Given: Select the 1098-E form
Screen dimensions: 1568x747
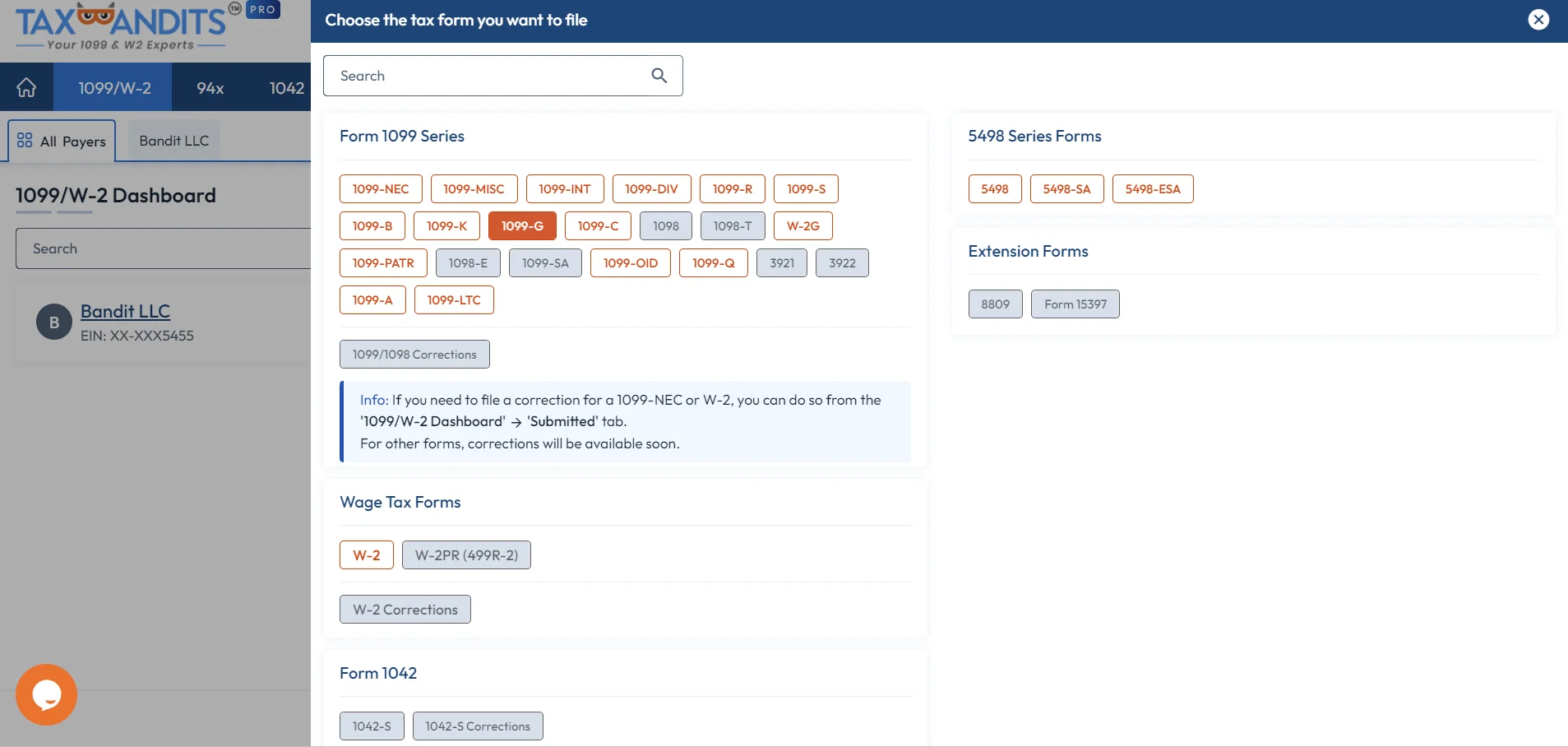Looking at the screenshot, I should pos(468,262).
